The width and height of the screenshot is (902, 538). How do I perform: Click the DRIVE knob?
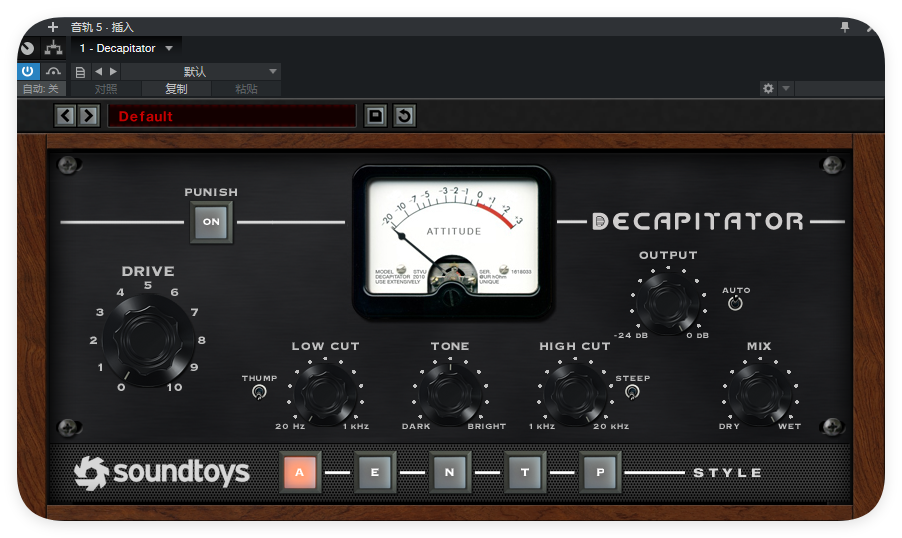click(x=148, y=339)
